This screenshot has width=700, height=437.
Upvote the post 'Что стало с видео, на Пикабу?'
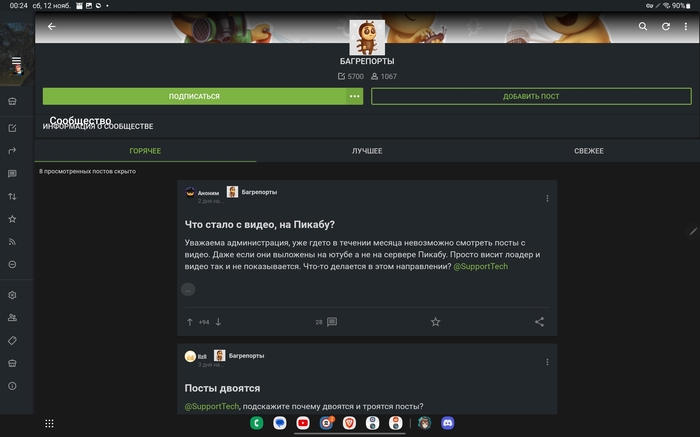(x=190, y=322)
